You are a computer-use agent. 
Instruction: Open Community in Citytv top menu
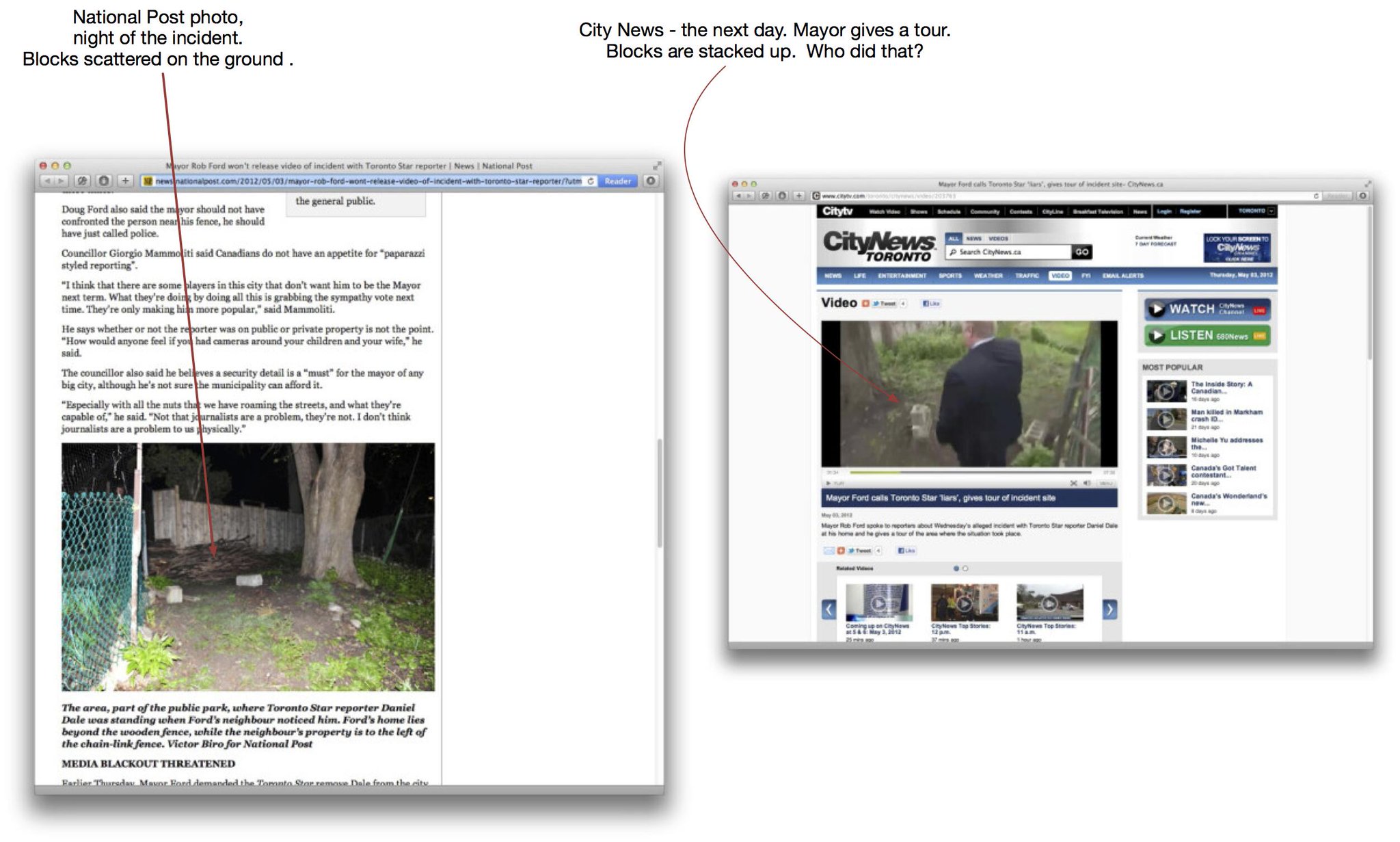[x=984, y=212]
